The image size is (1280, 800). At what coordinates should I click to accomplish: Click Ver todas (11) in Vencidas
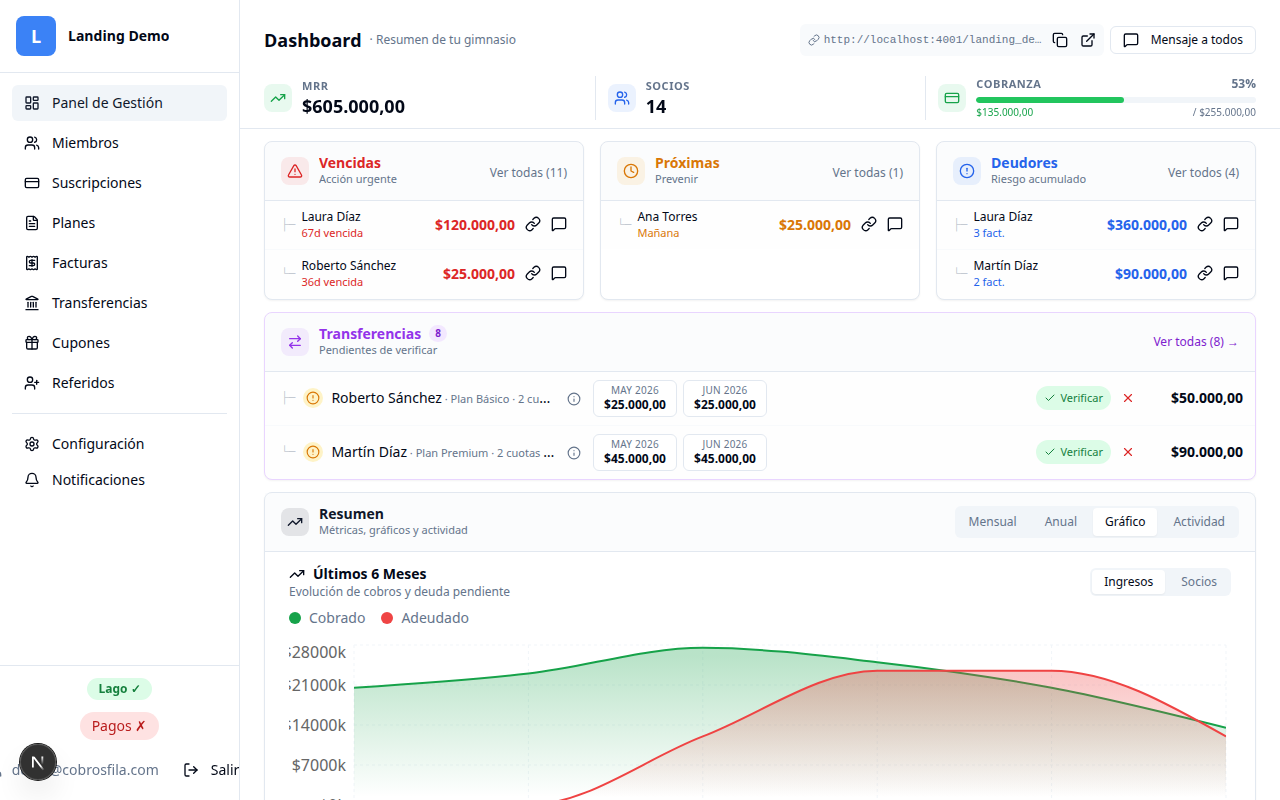528,172
